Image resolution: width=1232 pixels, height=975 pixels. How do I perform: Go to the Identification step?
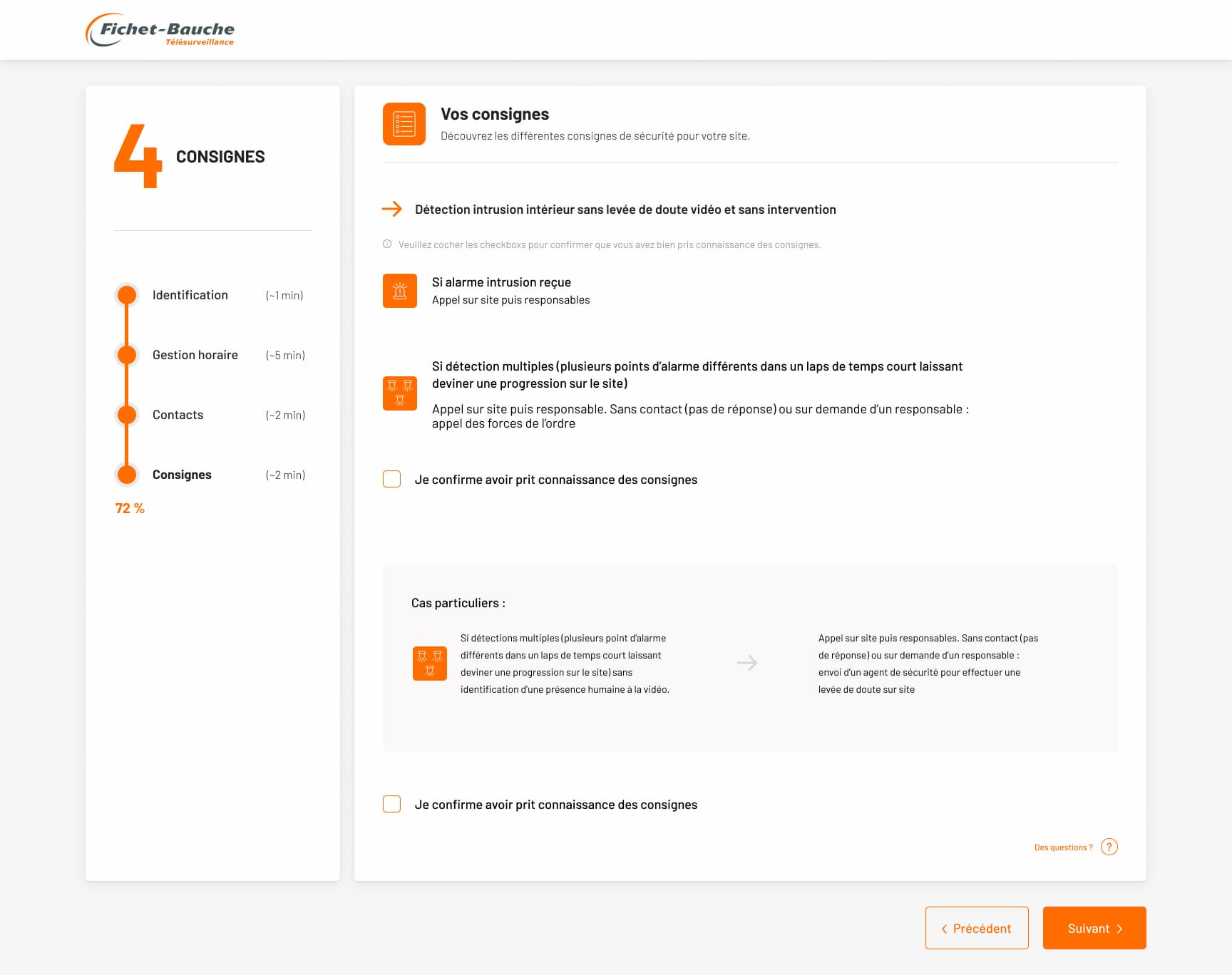(x=190, y=295)
